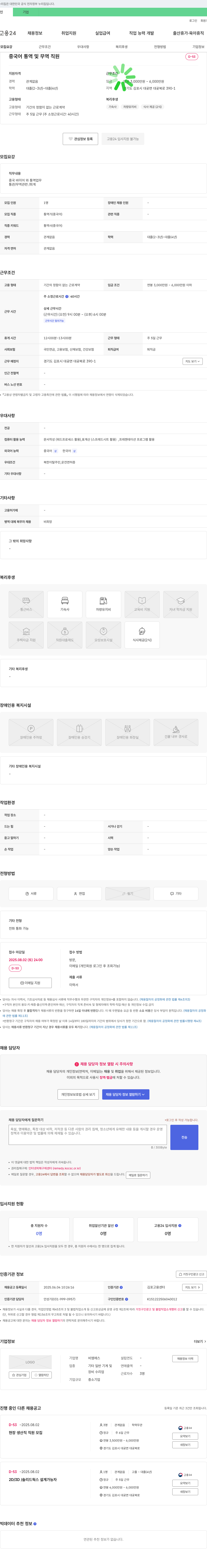Click 요약보기 for 솔리드웍스 posting
This screenshot has width=207, height=1568.
185,1483
